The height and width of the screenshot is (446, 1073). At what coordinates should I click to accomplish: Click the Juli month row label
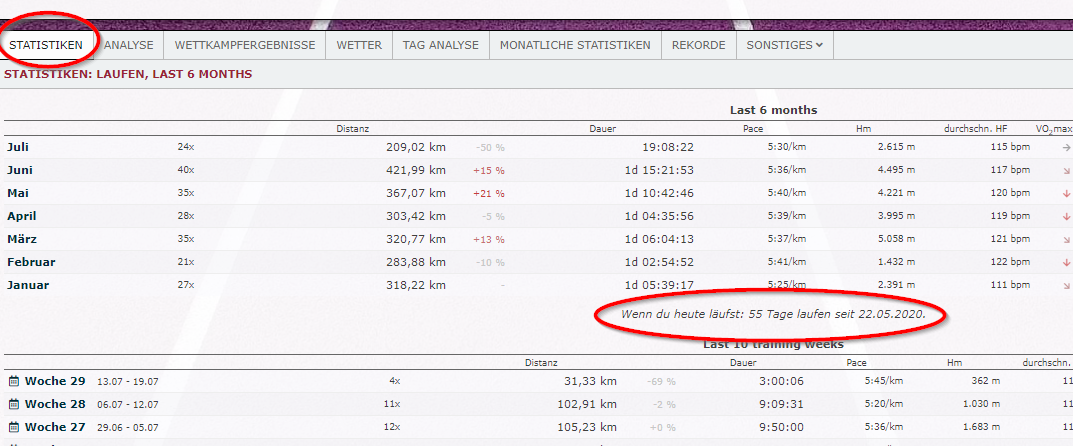click(x=18, y=147)
